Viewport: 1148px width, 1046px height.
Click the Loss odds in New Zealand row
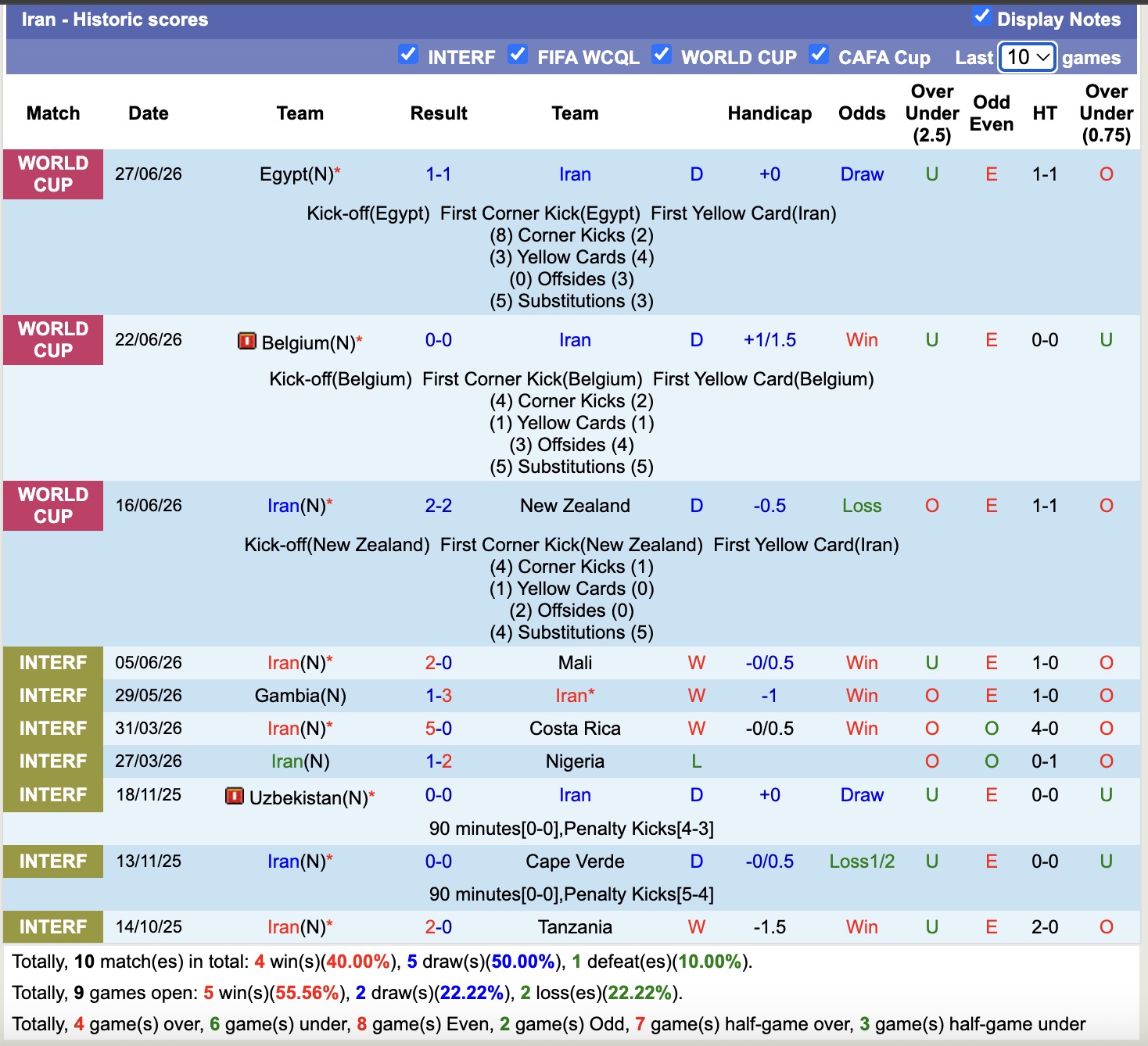pos(862,506)
